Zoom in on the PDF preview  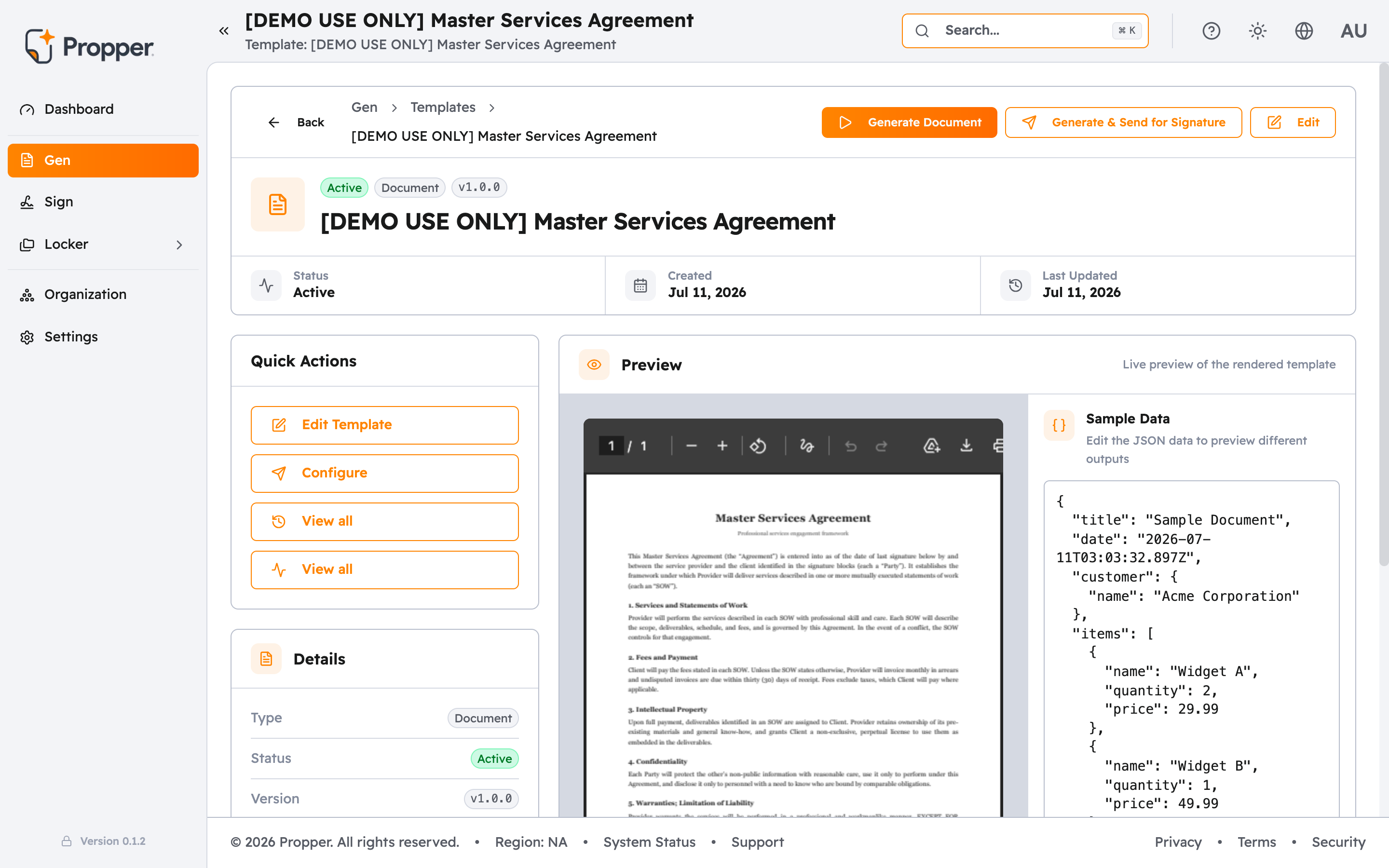(x=722, y=446)
